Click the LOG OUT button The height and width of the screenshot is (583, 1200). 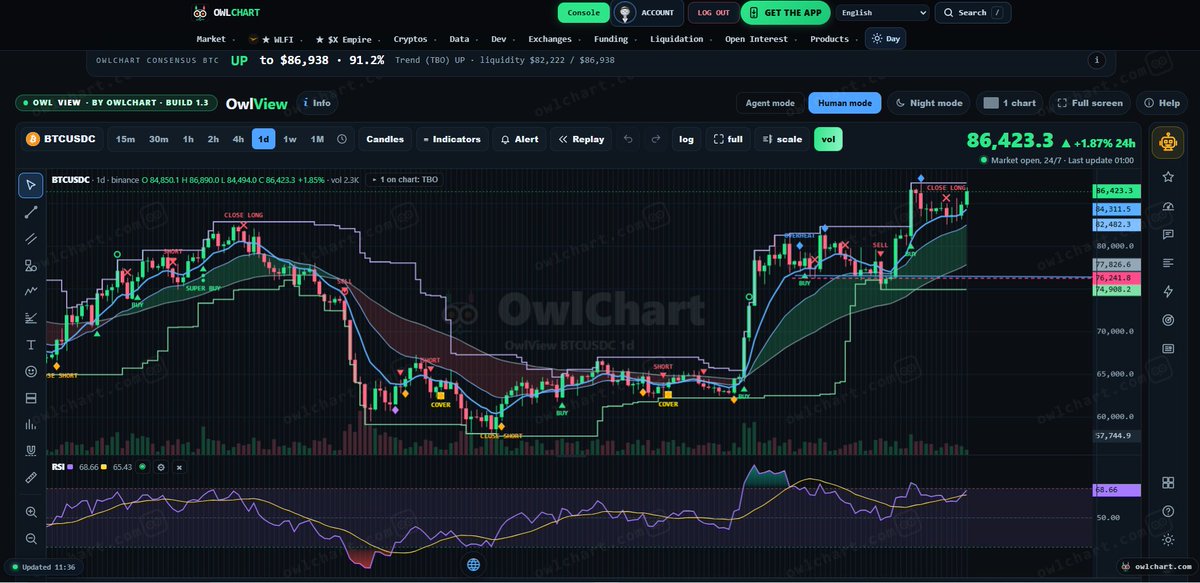coord(714,13)
